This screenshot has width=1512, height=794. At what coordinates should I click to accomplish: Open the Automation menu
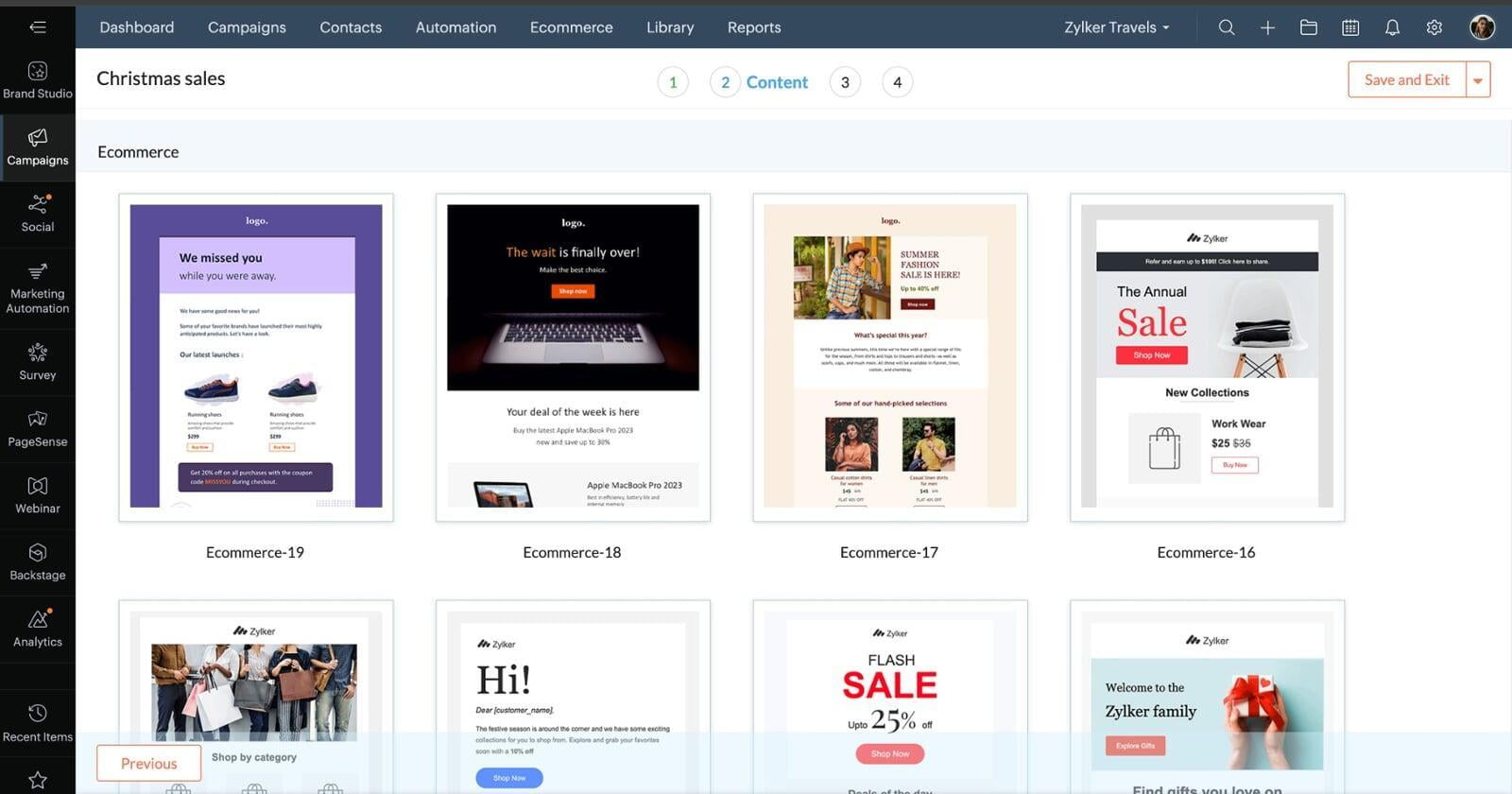[455, 27]
